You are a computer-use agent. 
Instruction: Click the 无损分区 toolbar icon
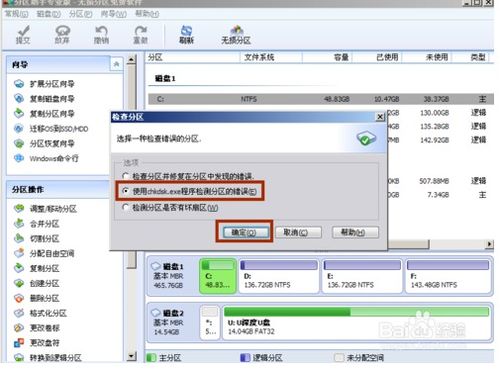[x=236, y=35]
